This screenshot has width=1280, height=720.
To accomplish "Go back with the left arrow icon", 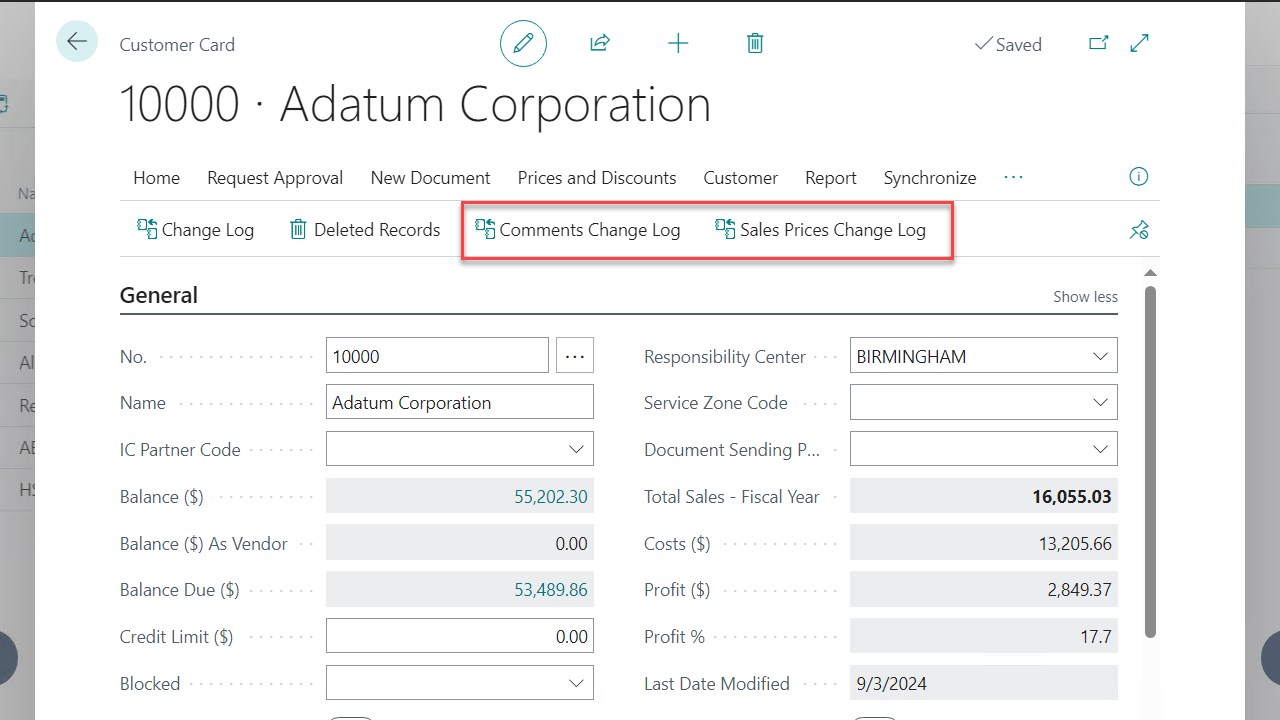I will click(77, 41).
